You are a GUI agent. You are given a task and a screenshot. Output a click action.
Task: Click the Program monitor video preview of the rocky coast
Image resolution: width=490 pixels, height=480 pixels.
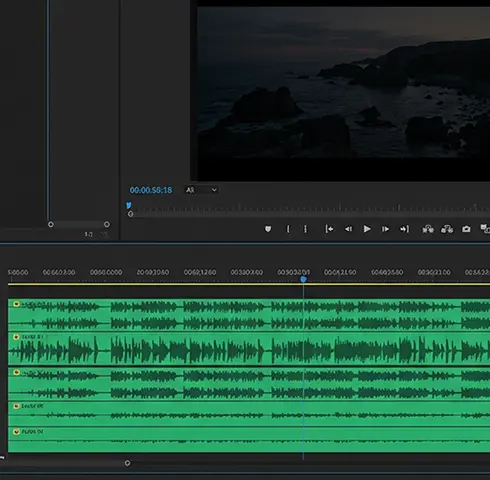pos(344,82)
